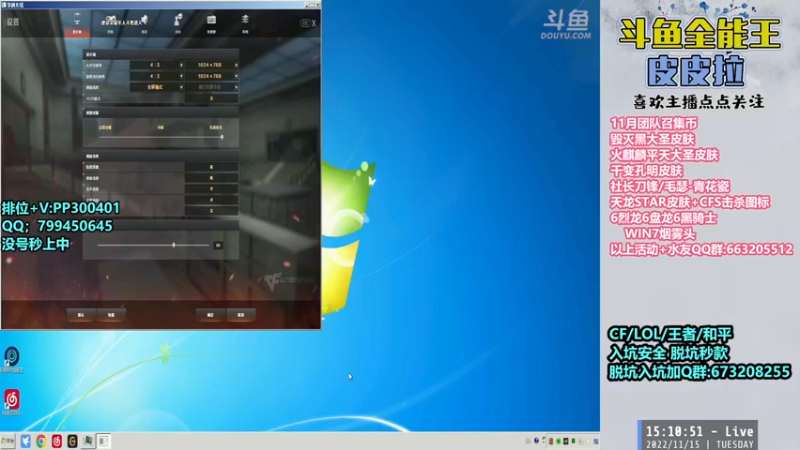Close the settings panel with the X
The image size is (800, 450).
(x=314, y=23)
